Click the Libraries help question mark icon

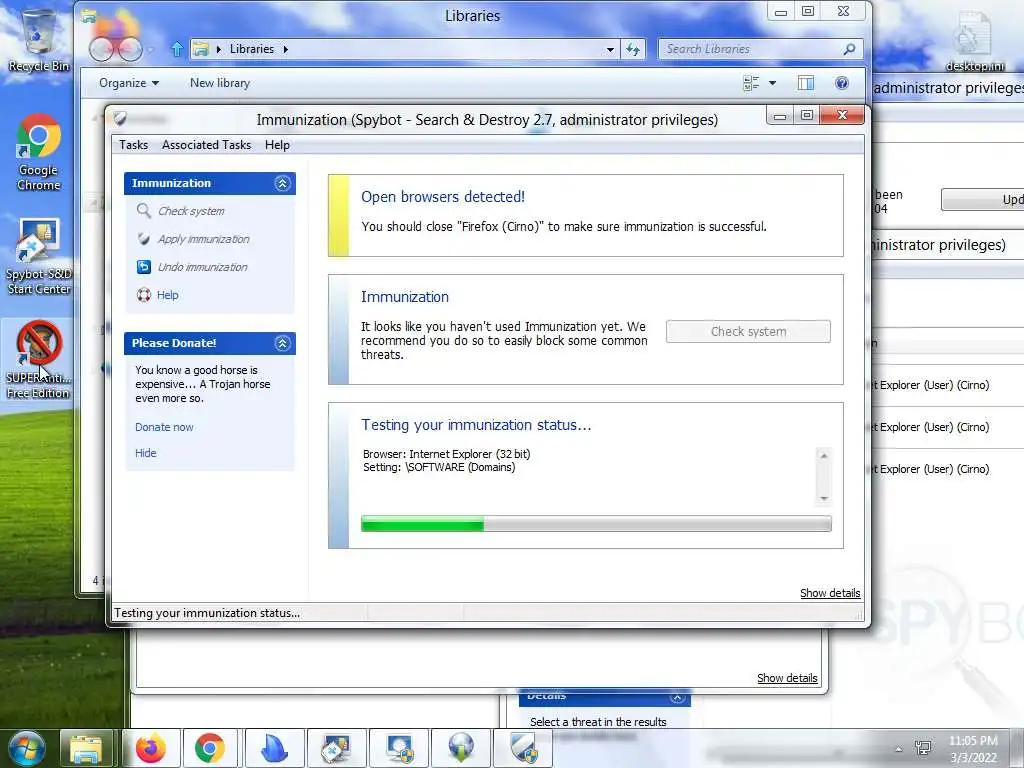pyautogui.click(x=842, y=83)
